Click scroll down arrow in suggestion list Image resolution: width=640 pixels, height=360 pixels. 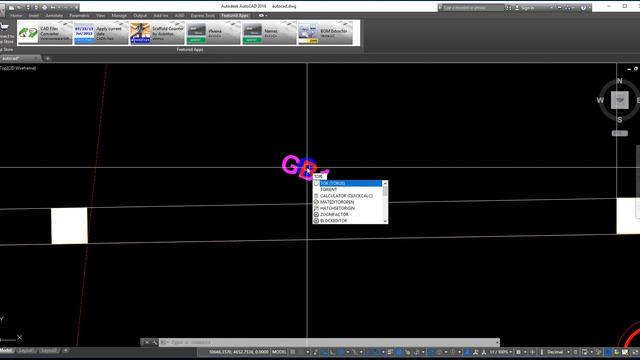click(385, 221)
